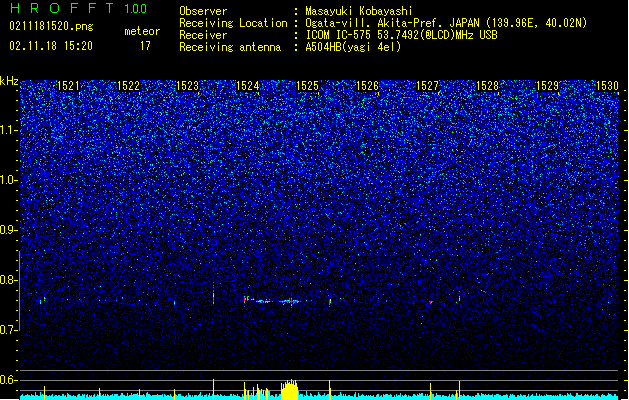The width and height of the screenshot is (629, 400).
Task: Click the kHz axis unit label
Action: [9, 81]
